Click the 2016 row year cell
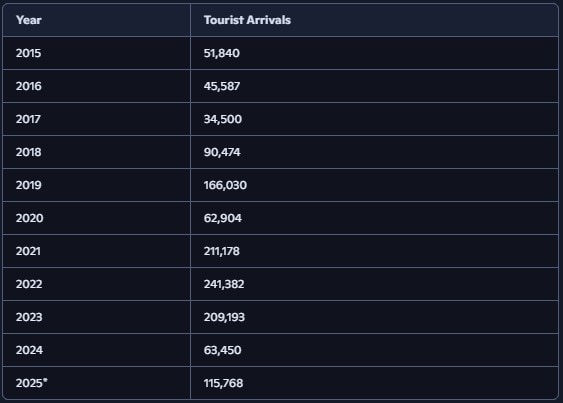Screen dimensions: 563x403 pyautogui.click(x=96, y=86)
